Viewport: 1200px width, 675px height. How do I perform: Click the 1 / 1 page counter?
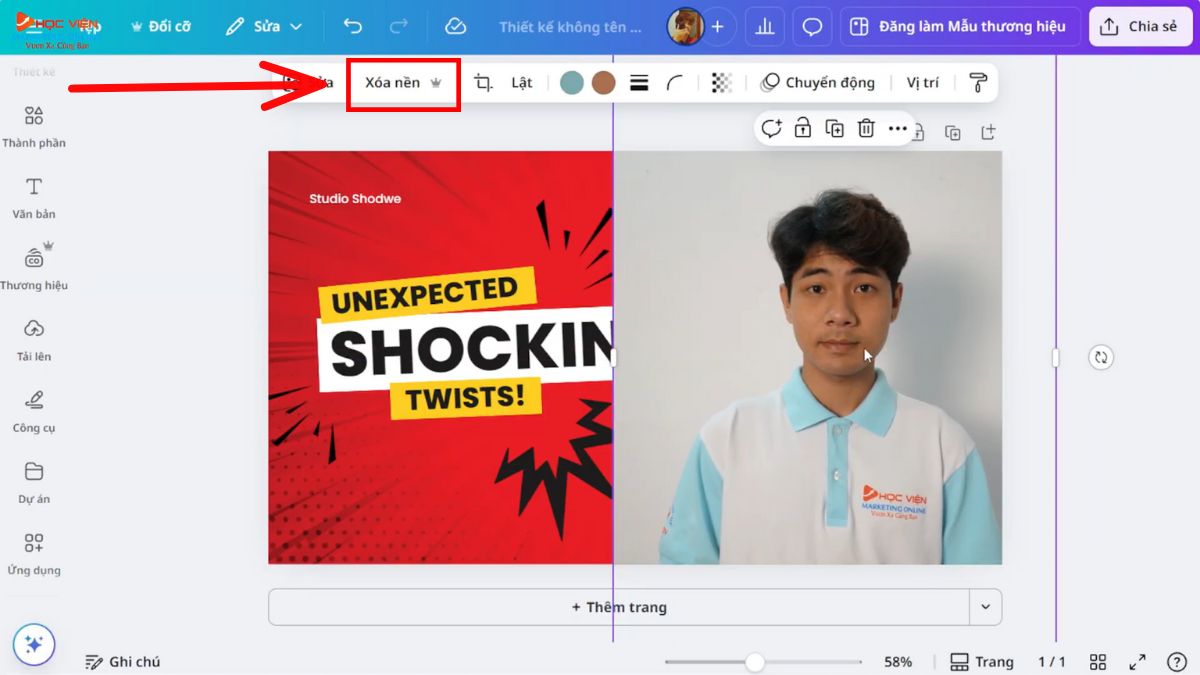tap(1052, 662)
